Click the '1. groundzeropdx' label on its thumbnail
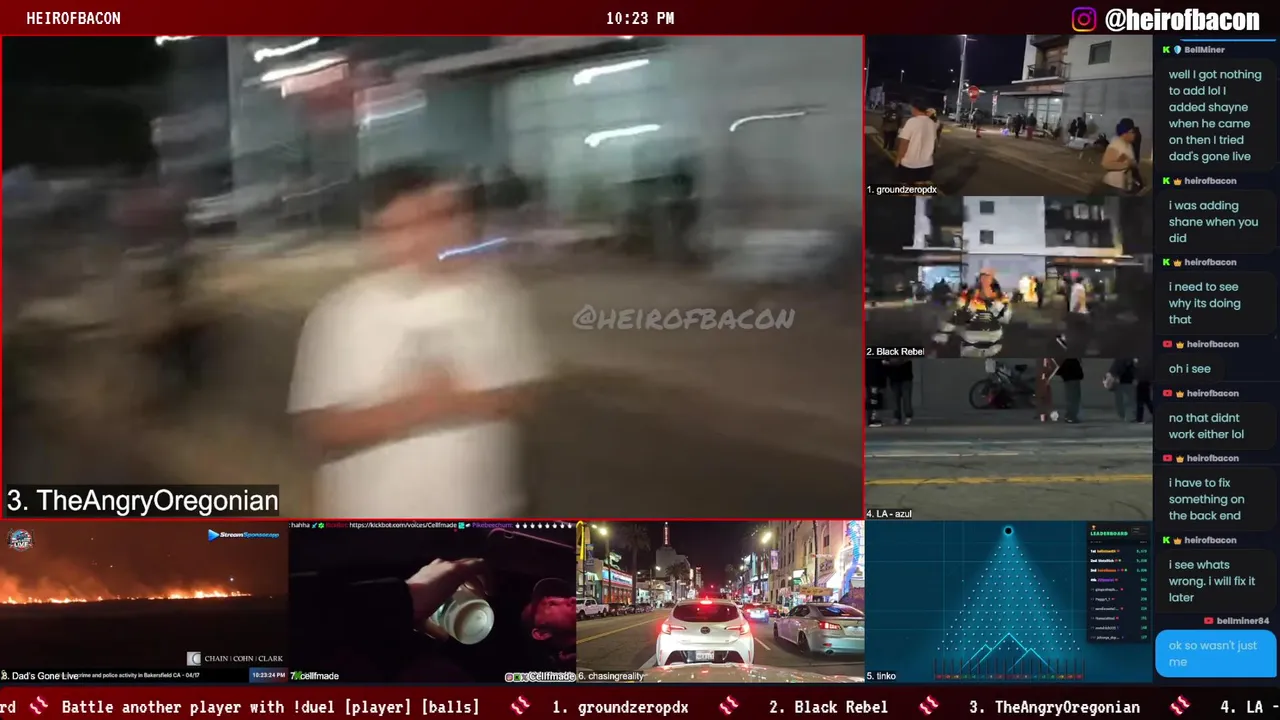Viewport: 1280px width, 720px height. click(x=901, y=190)
